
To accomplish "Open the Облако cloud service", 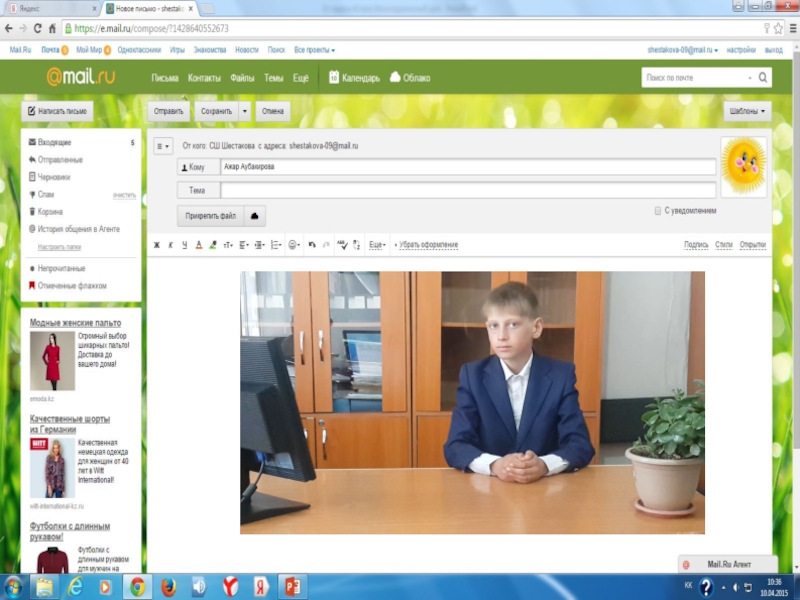I will point(410,78).
